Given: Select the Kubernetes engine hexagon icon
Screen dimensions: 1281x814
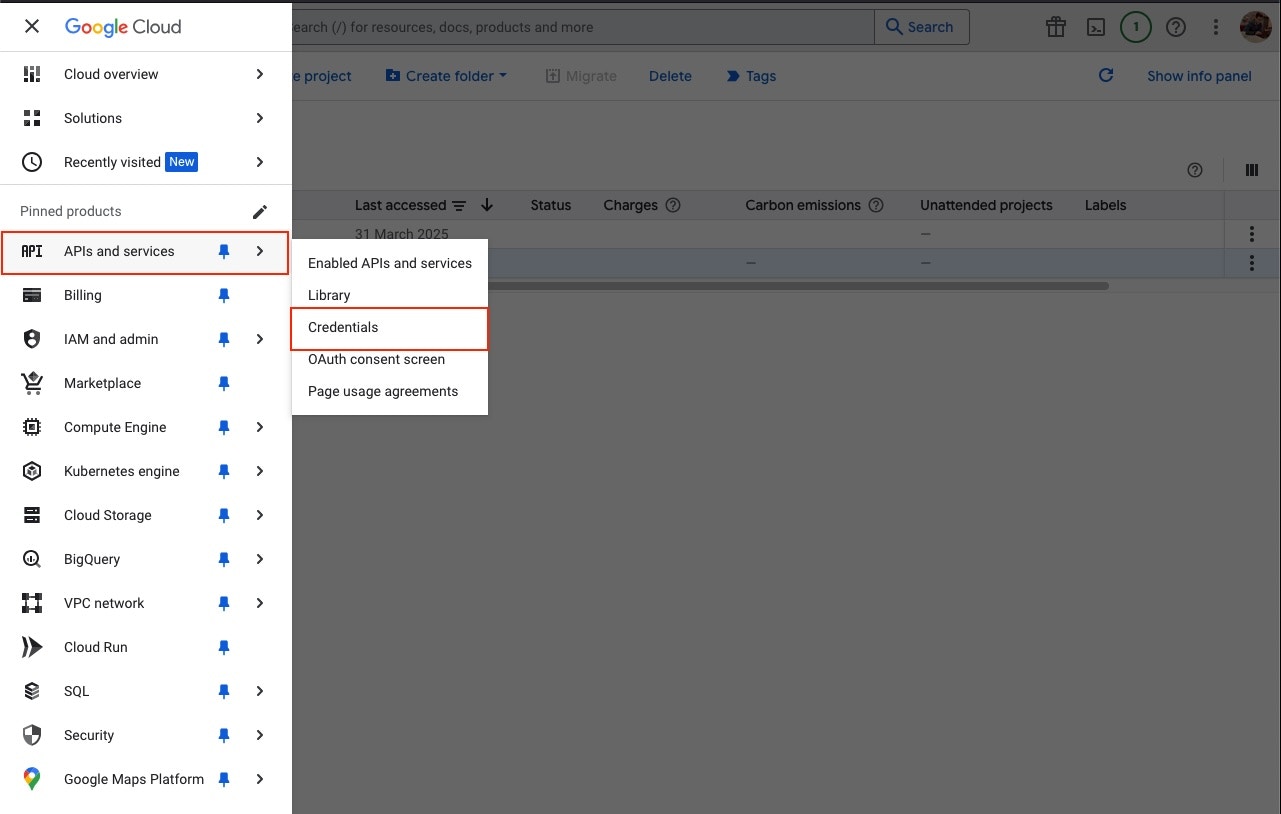Looking at the screenshot, I should coord(32,471).
